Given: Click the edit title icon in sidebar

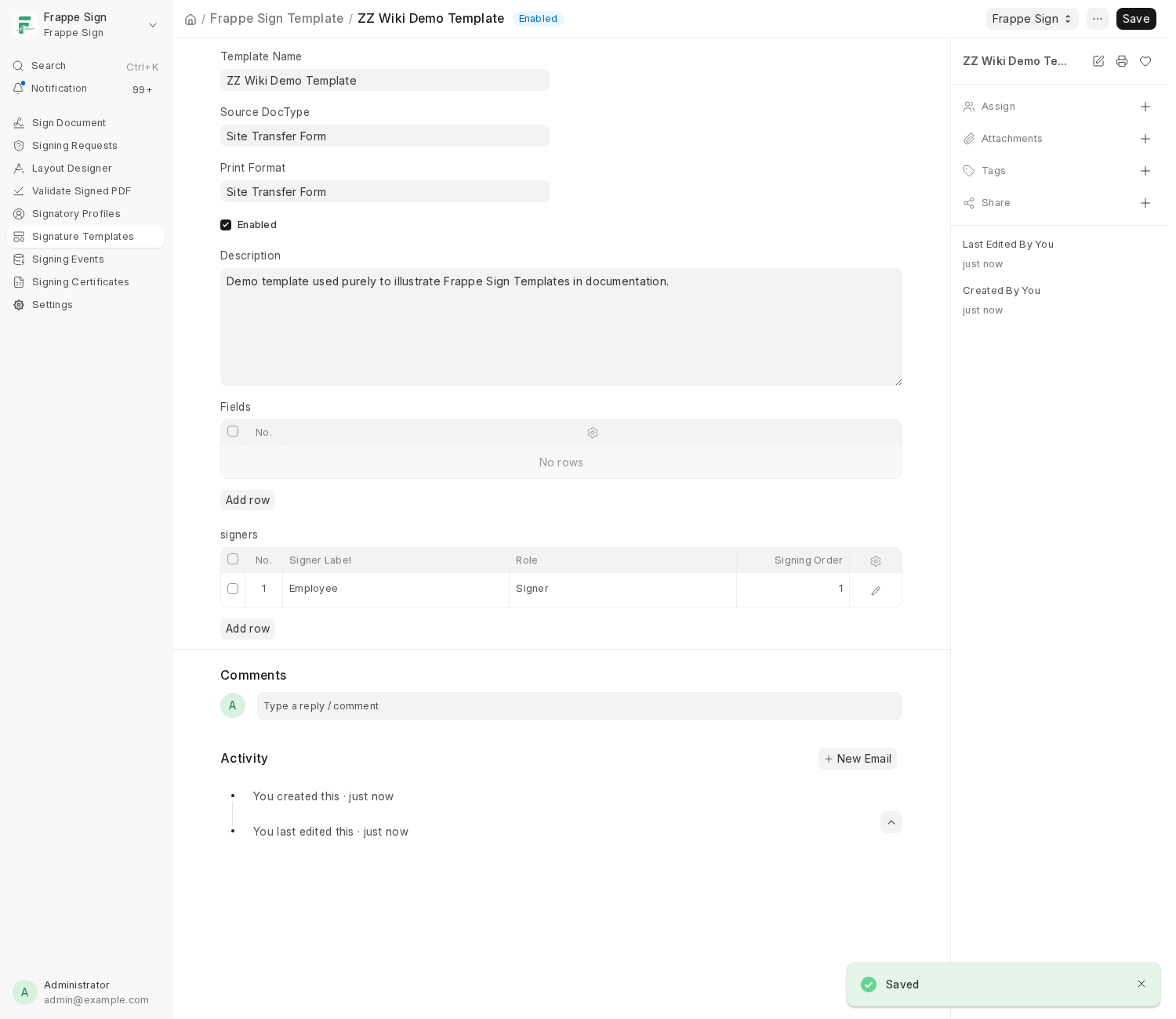Looking at the screenshot, I should [x=1098, y=61].
